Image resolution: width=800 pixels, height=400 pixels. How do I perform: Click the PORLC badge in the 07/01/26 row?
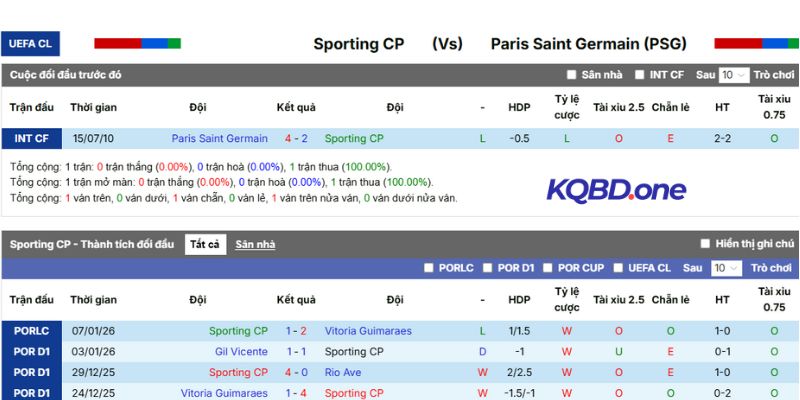point(31,331)
